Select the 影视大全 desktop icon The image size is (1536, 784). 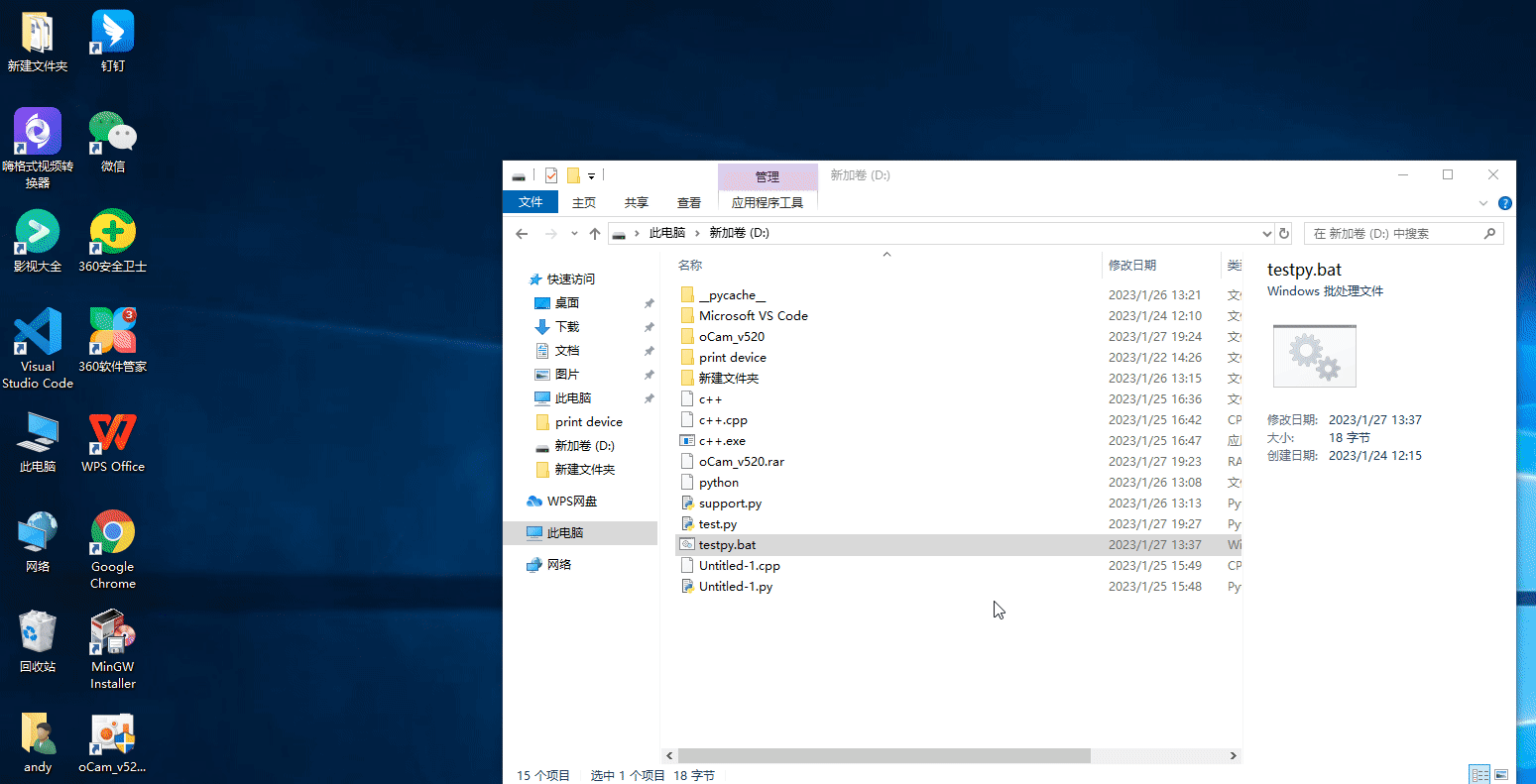pos(38,242)
